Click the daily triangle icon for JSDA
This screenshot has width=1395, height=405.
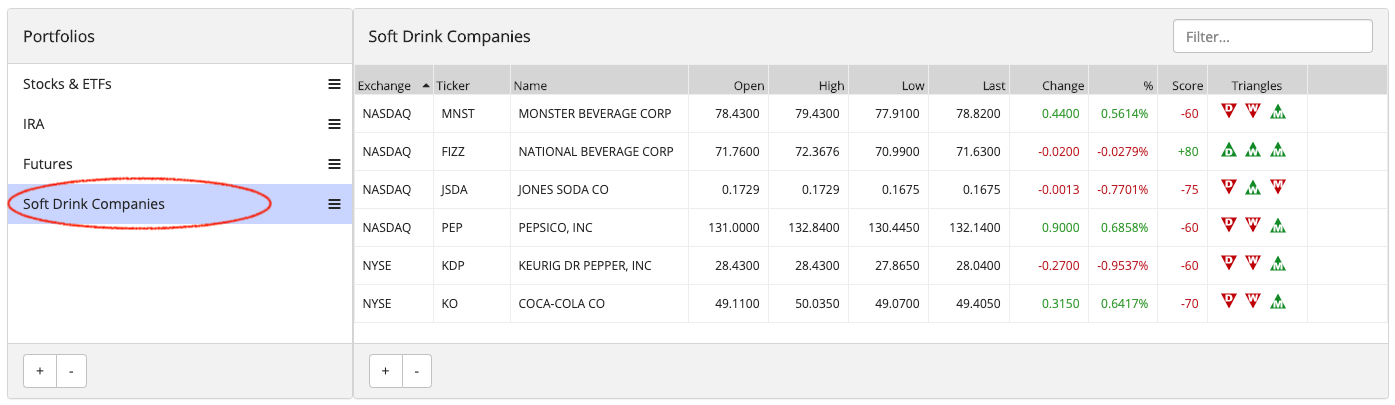pyautogui.click(x=1230, y=188)
